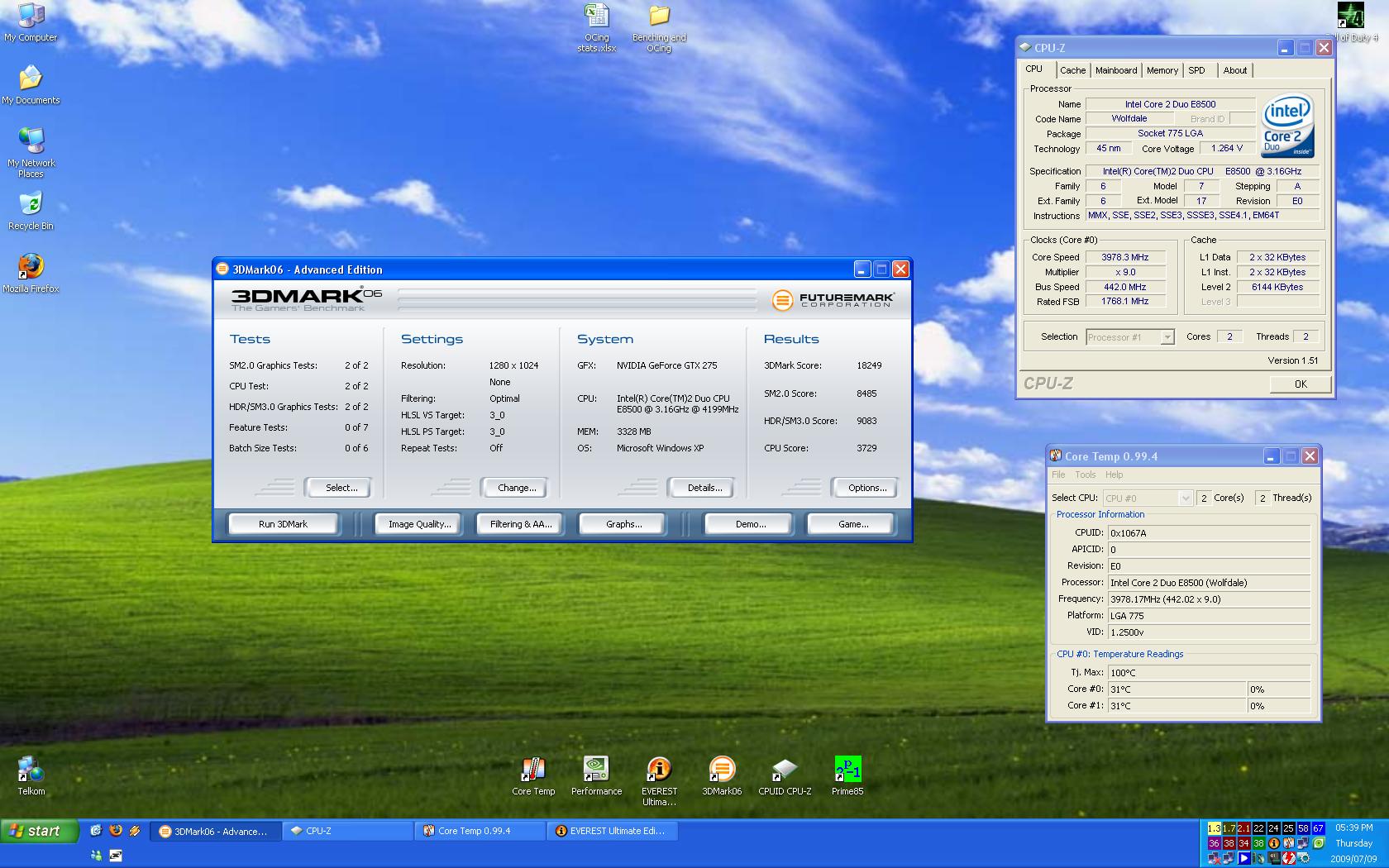
Task: Open the File menu in Core Temp
Action: point(1058,475)
